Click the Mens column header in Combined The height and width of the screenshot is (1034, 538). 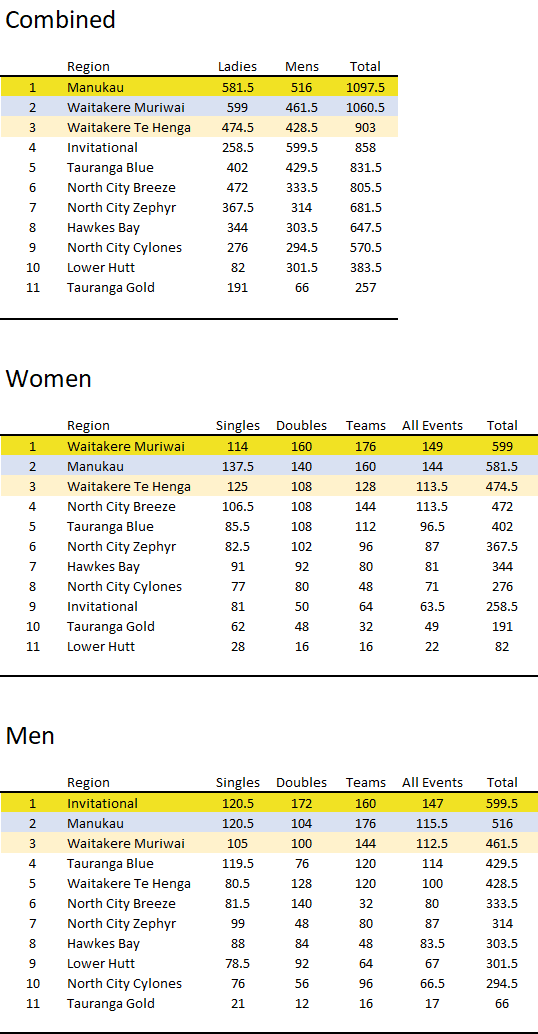click(x=302, y=67)
